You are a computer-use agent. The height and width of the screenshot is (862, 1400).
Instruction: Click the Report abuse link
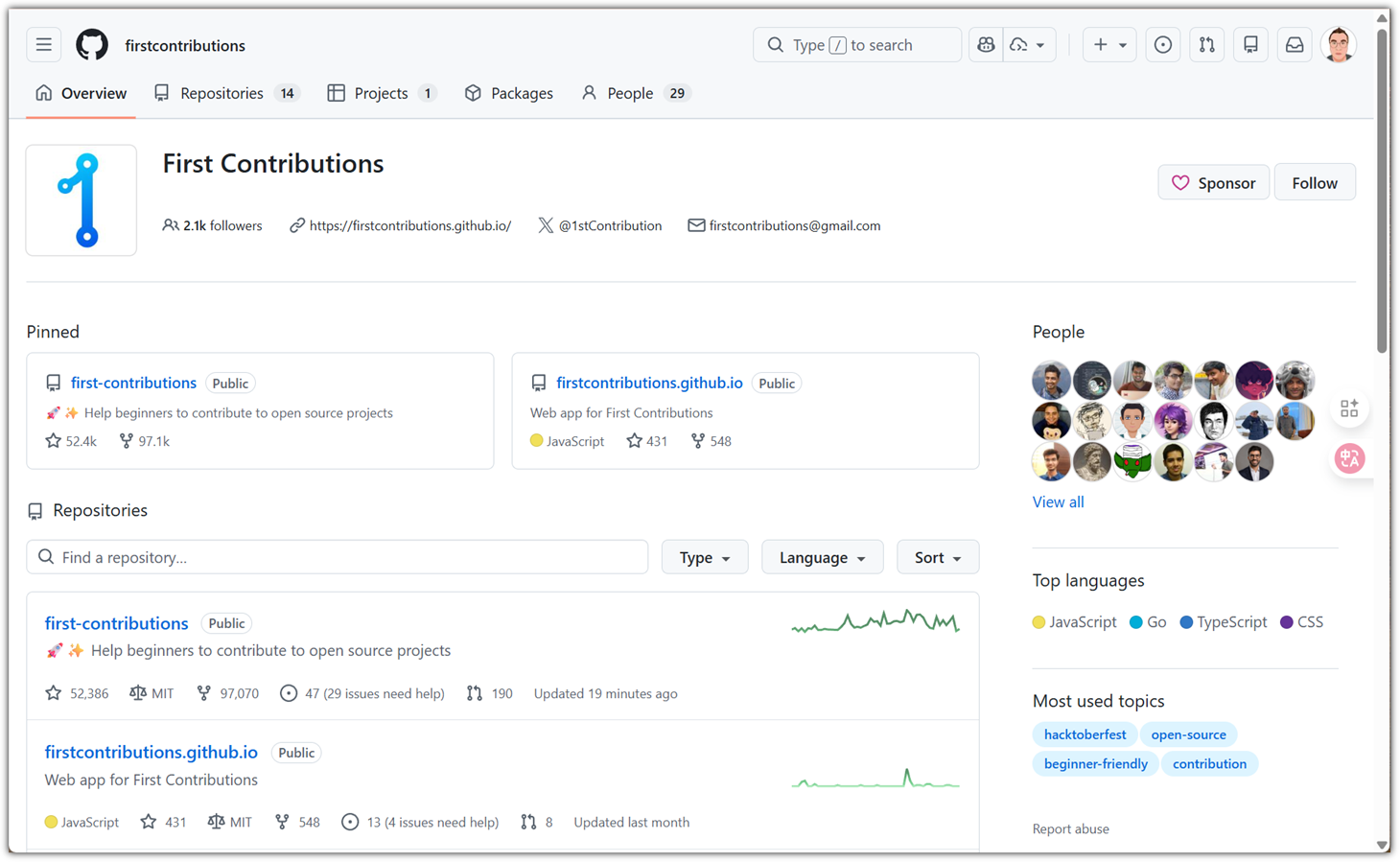pos(1070,829)
